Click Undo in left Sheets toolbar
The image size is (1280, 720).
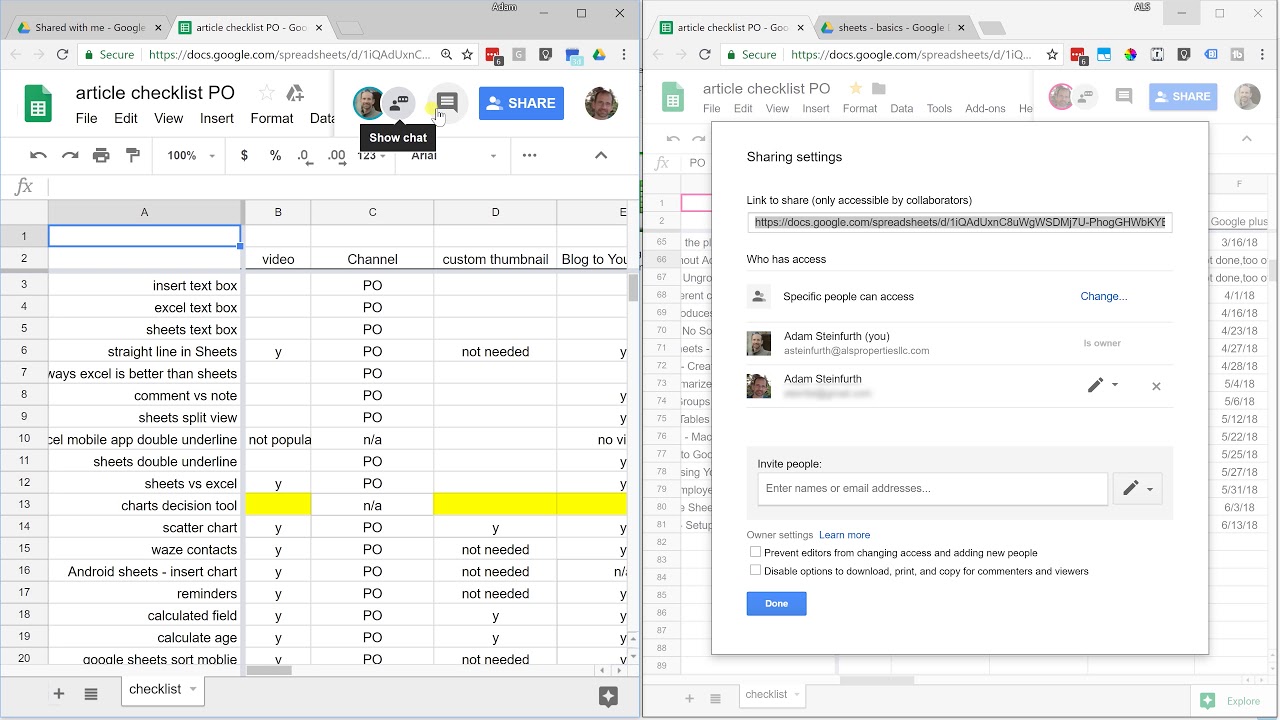(38, 155)
